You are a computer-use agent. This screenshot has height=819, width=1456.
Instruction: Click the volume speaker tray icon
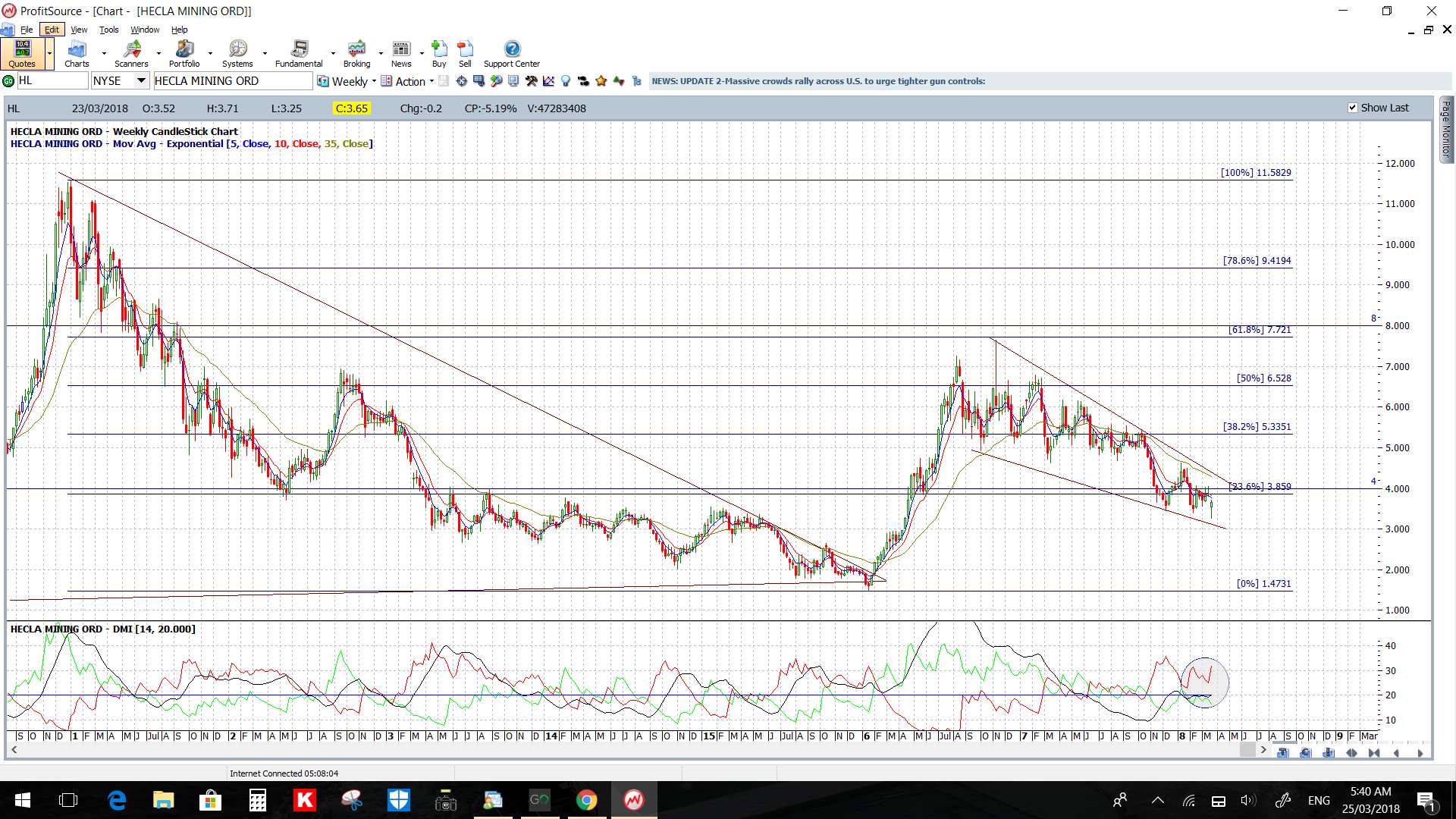[x=1247, y=800]
